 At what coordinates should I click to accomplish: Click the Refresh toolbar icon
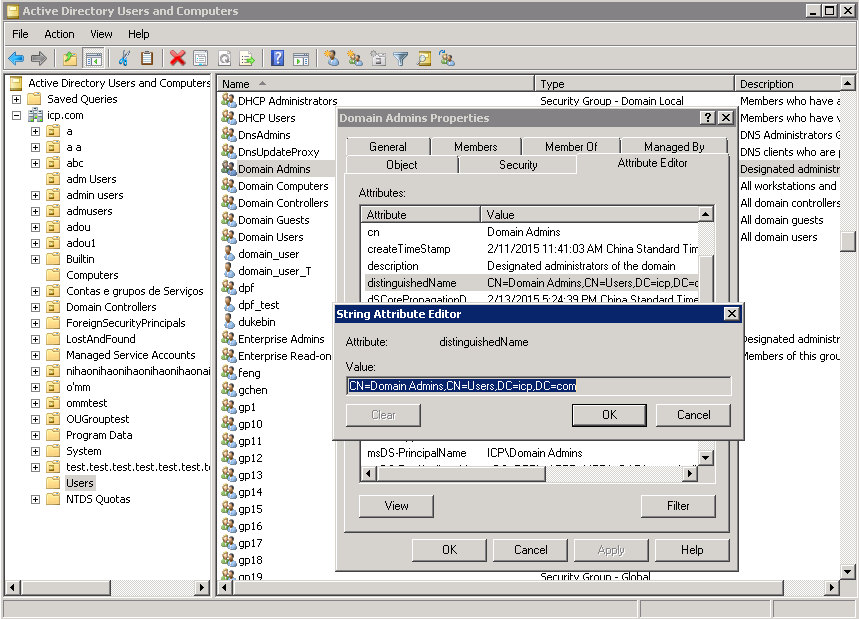[x=224, y=58]
